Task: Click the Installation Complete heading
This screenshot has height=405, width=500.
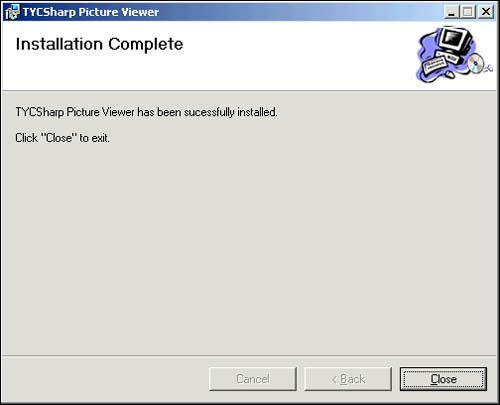Action: click(99, 44)
